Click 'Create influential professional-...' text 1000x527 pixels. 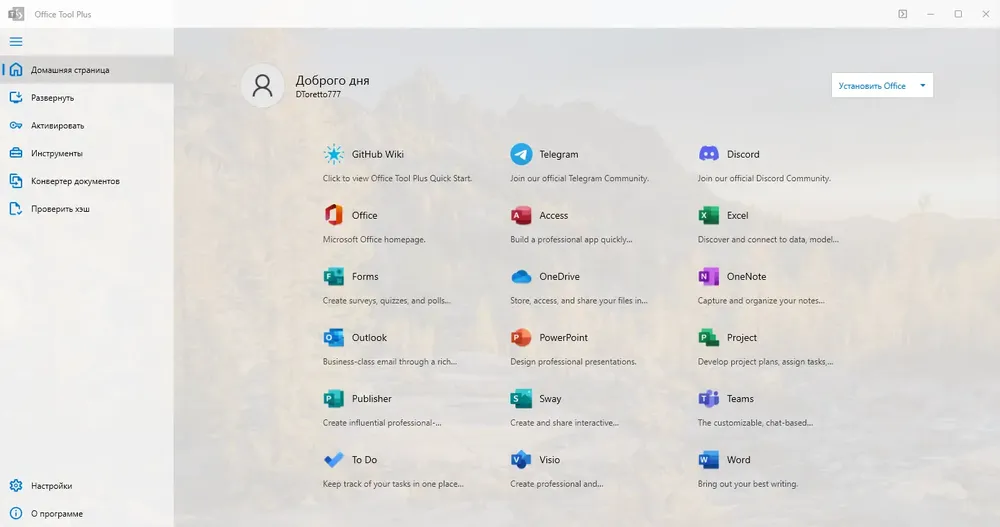[382, 422]
